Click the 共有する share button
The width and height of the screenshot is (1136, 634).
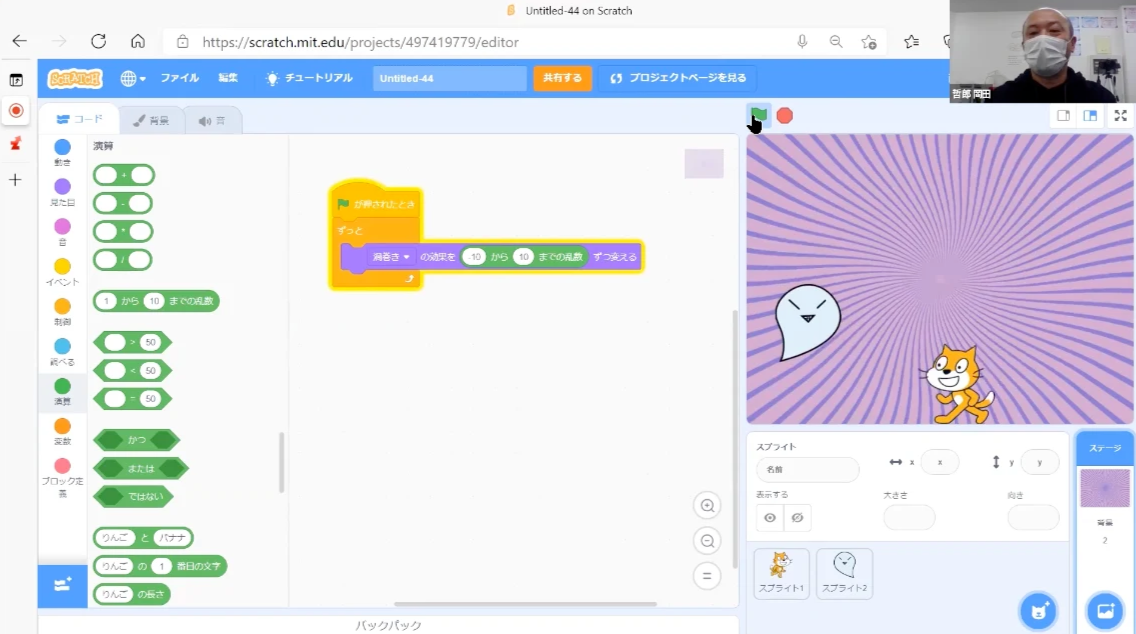pos(562,78)
